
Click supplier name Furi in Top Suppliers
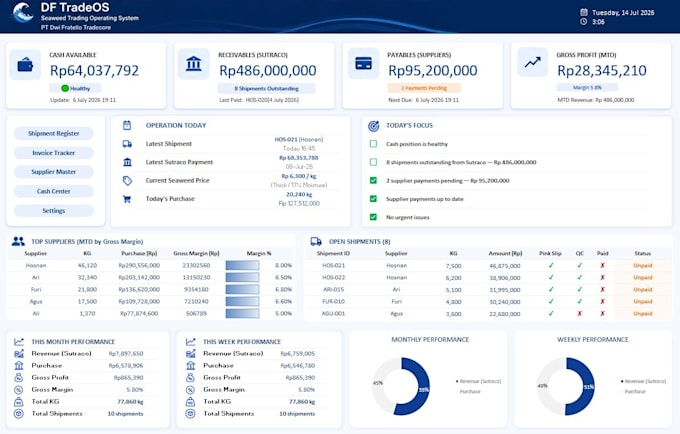click(36, 289)
